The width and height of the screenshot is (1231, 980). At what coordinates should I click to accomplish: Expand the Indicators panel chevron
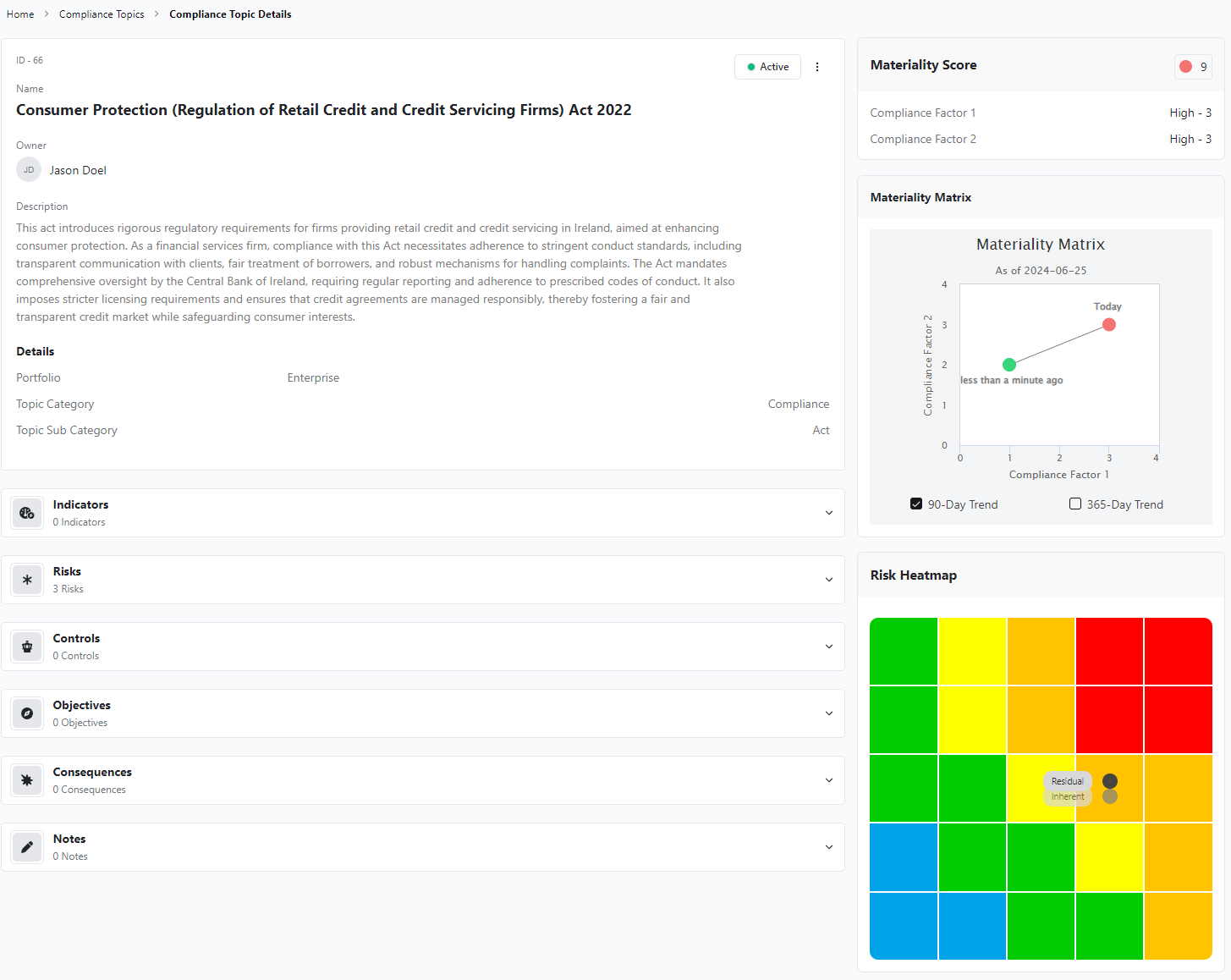pos(829,513)
